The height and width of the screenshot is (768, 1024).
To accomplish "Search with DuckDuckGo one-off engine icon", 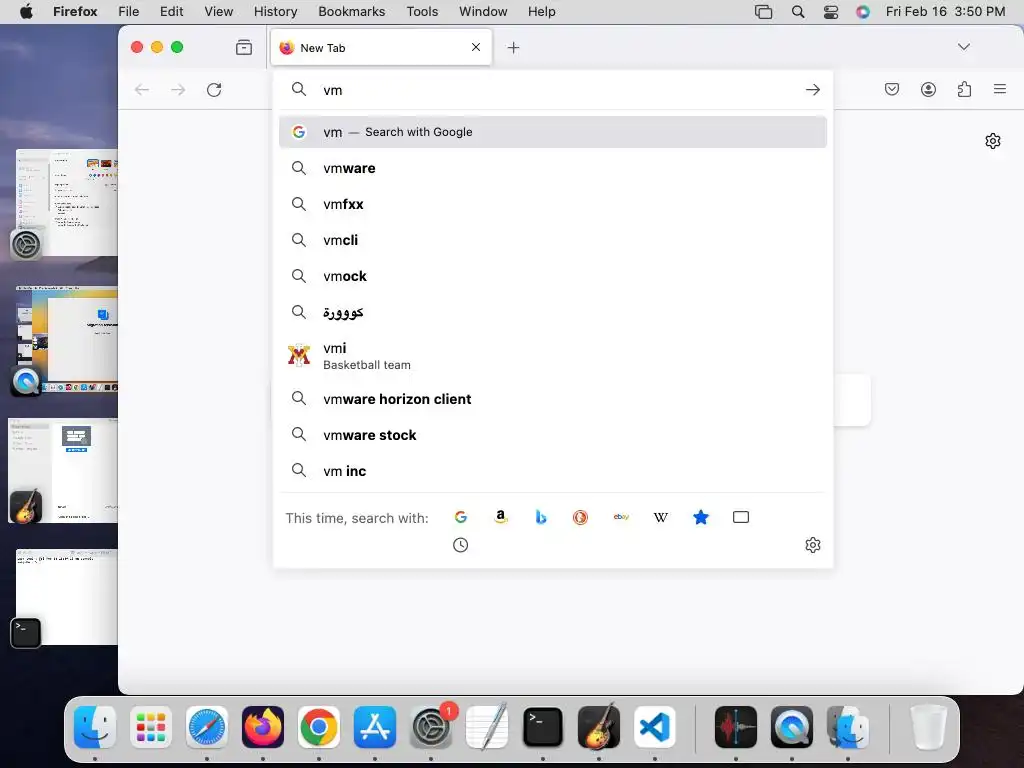I will [x=581, y=517].
